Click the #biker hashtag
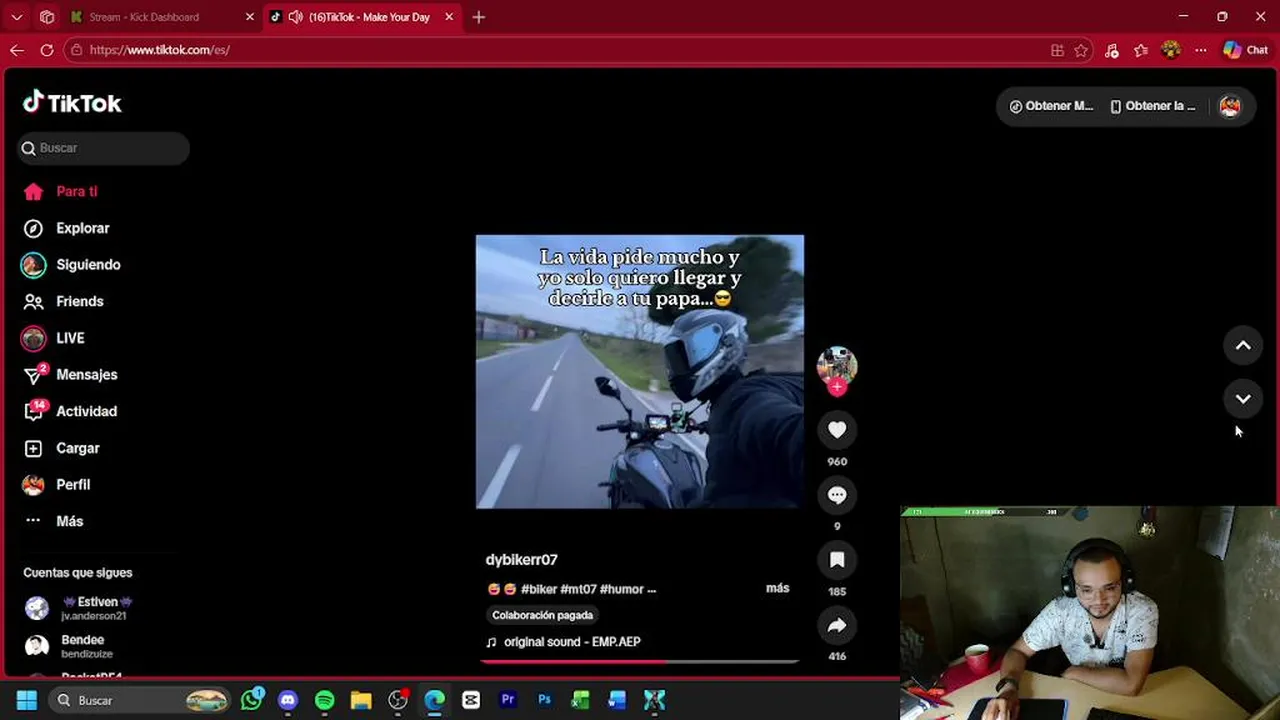1280x720 pixels. (539, 589)
